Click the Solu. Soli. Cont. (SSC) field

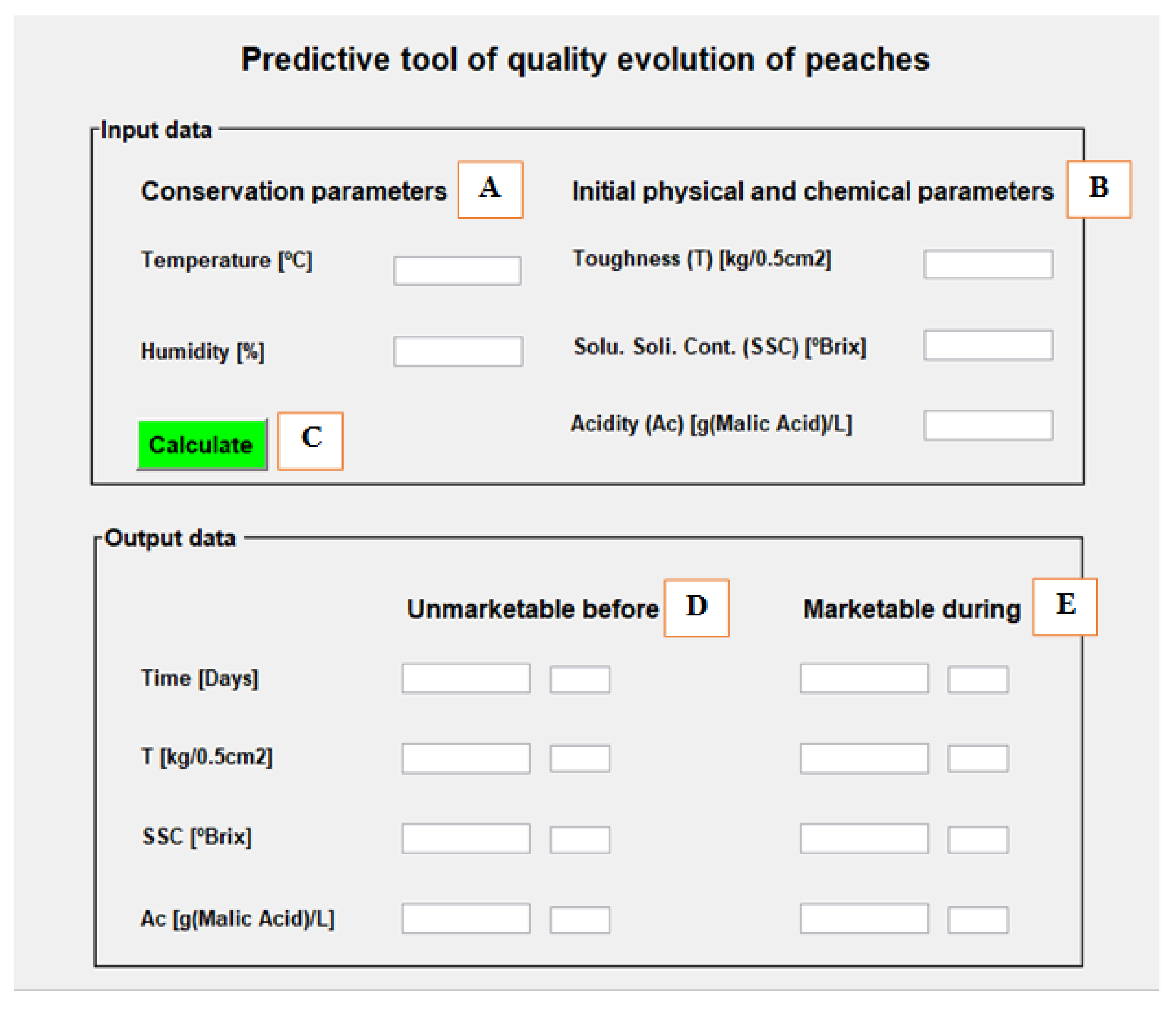tap(988, 345)
